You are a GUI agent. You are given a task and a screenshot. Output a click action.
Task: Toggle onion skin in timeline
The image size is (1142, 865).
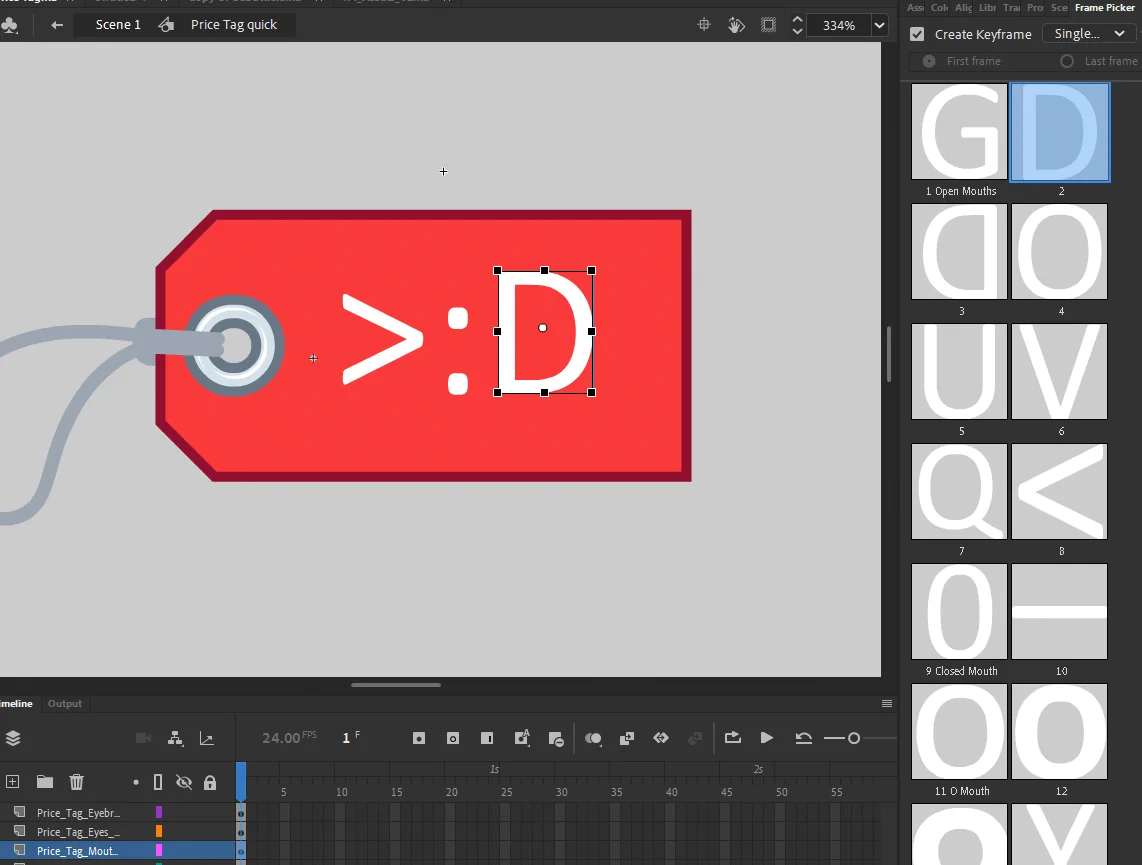(x=593, y=738)
